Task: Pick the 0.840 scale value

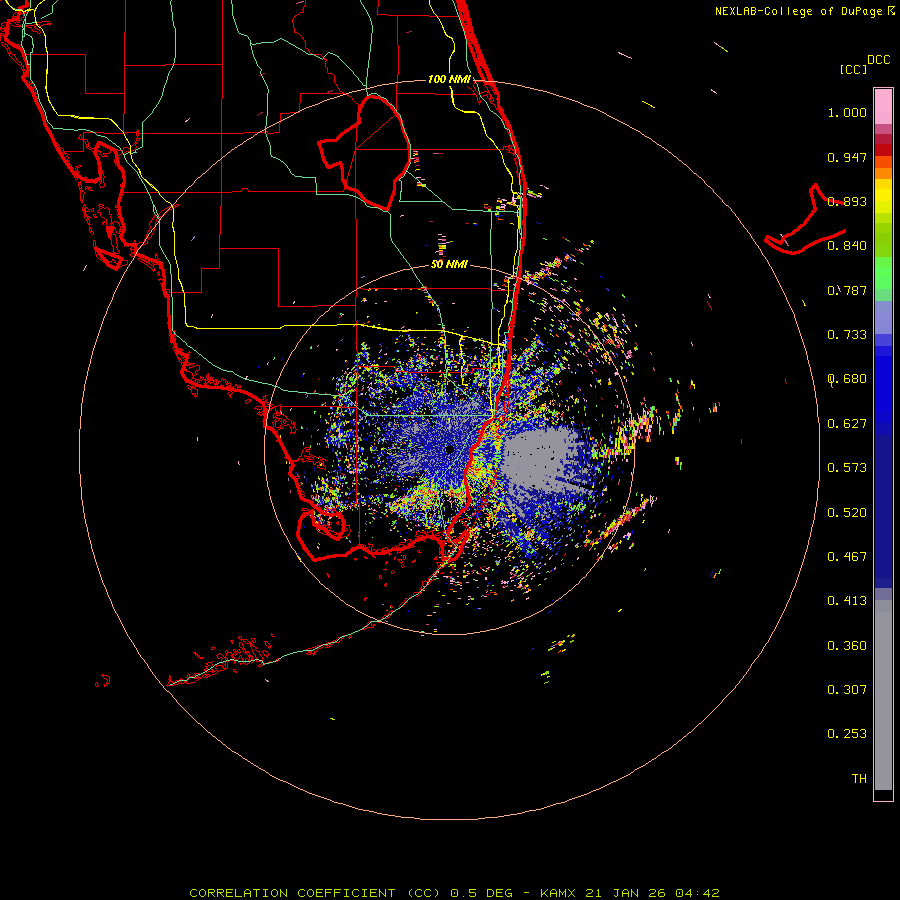Action: coord(847,246)
